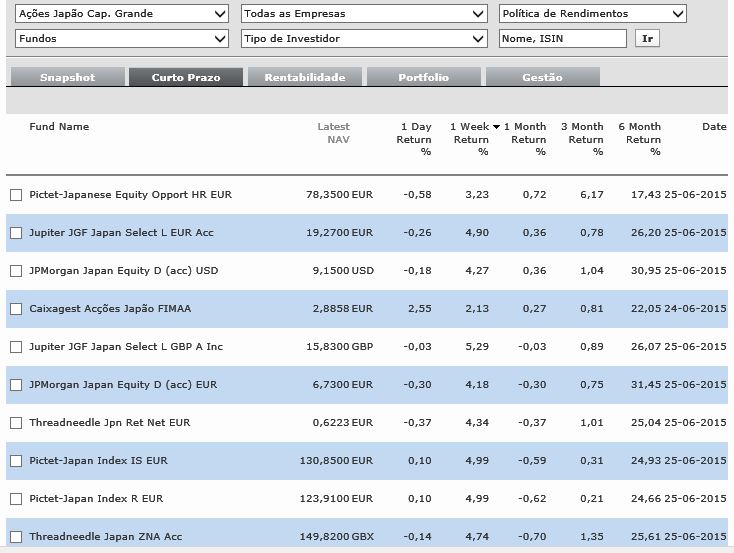Open fund Threadneedle Japan ZNA Acc
This screenshot has height=553, width=734.
click(x=105, y=537)
